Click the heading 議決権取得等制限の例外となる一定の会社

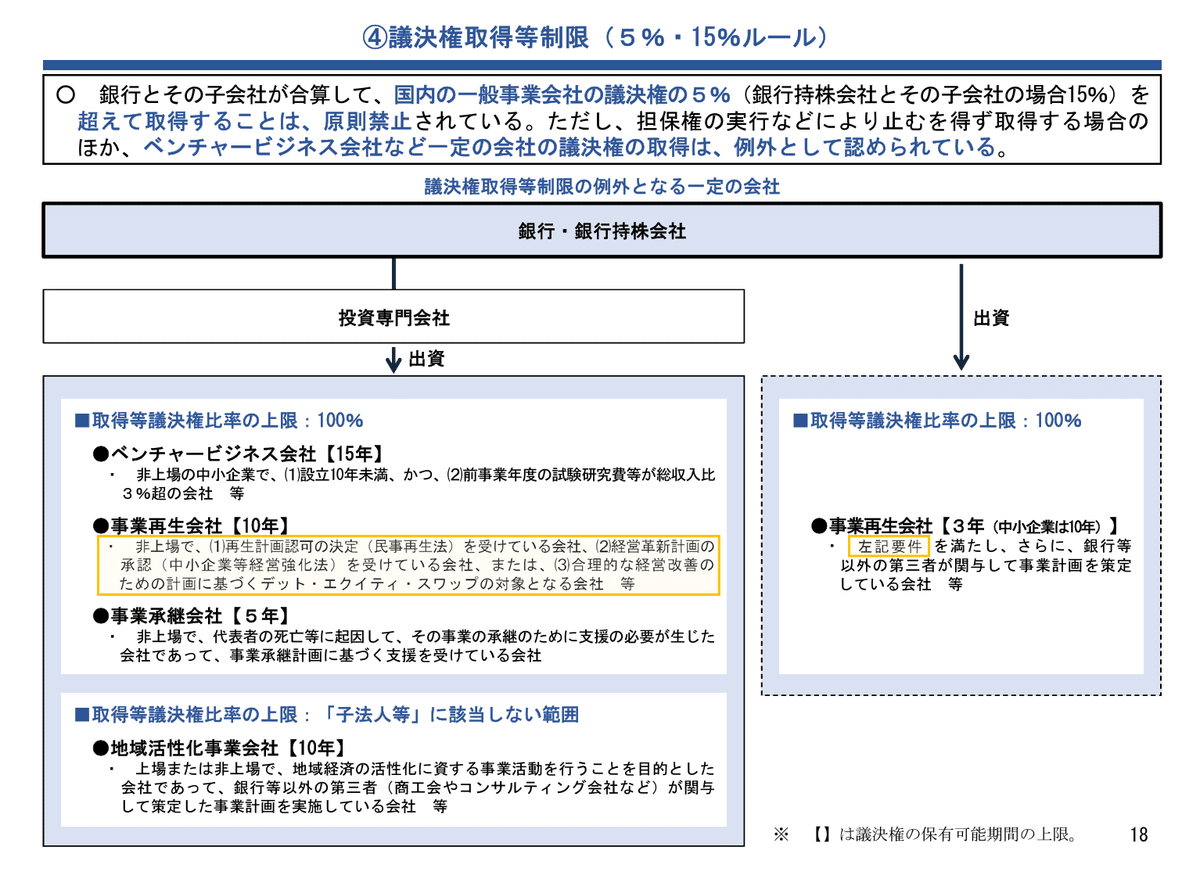point(600,185)
